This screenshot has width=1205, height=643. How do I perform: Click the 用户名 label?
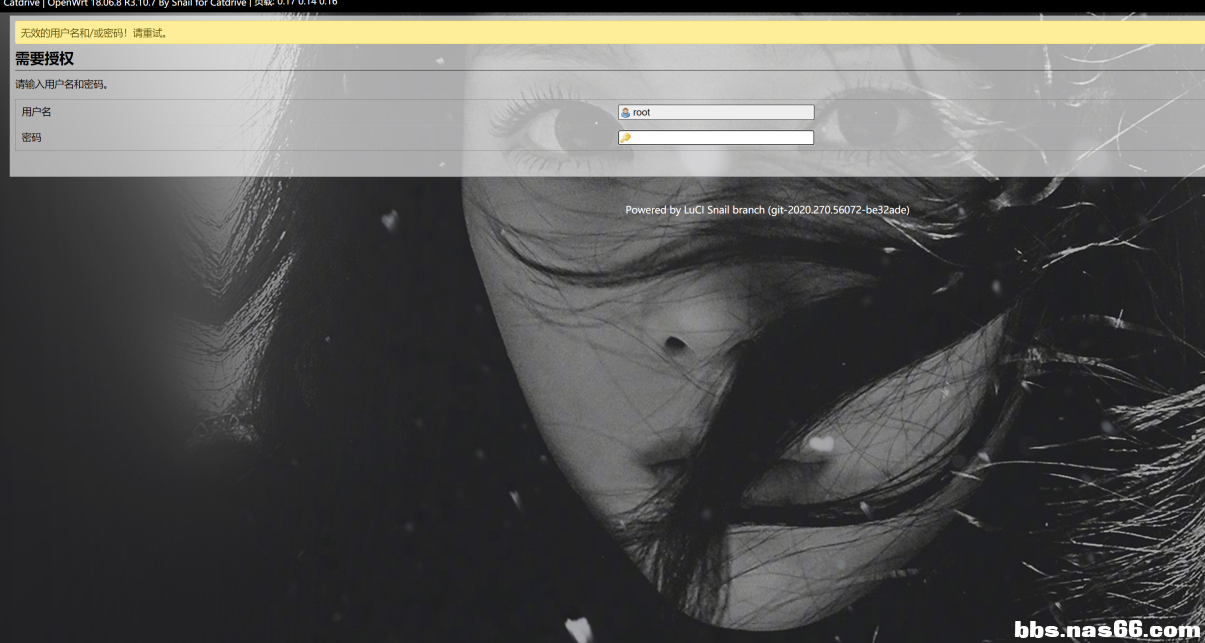click(x=36, y=112)
